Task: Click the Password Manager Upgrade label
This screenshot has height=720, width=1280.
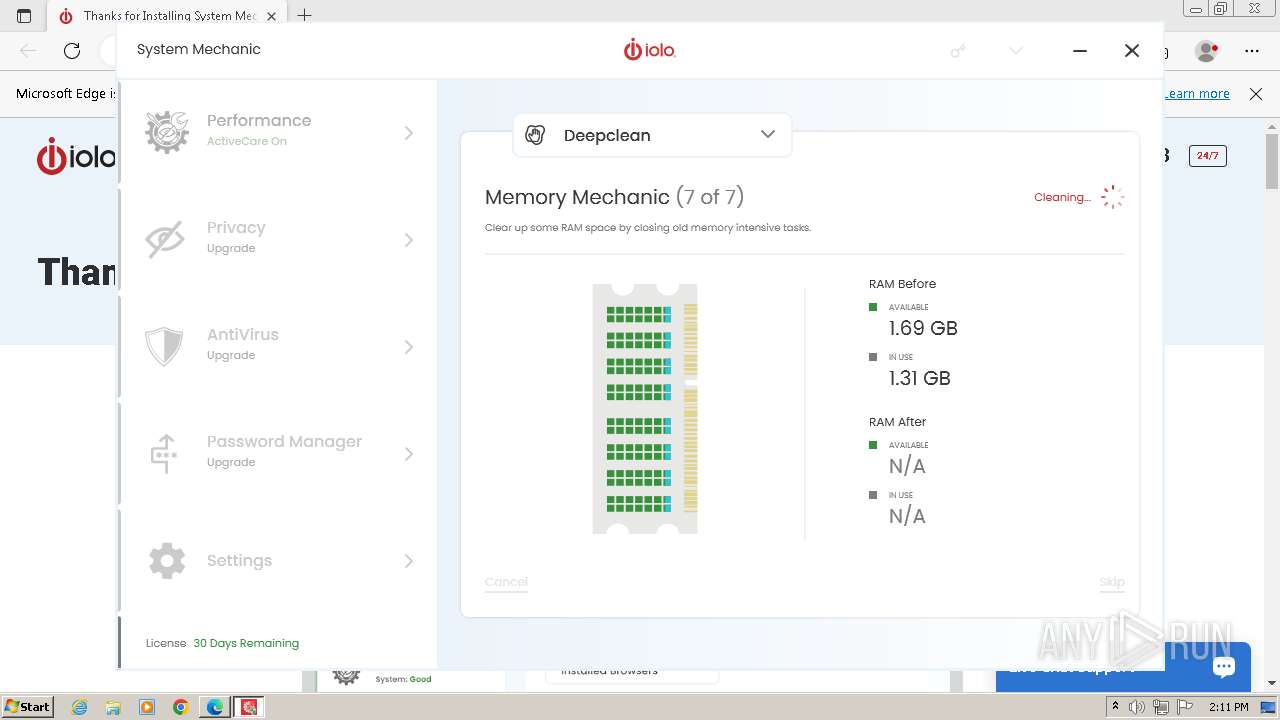Action: click(x=231, y=462)
